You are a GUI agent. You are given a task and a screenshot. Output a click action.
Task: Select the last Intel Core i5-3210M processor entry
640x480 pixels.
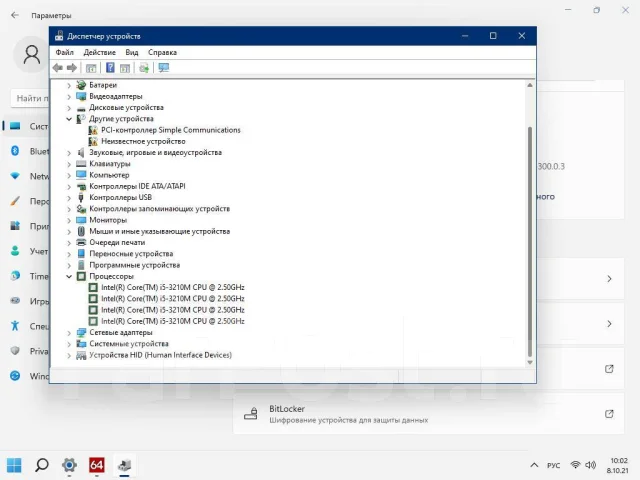pyautogui.click(x=173, y=321)
